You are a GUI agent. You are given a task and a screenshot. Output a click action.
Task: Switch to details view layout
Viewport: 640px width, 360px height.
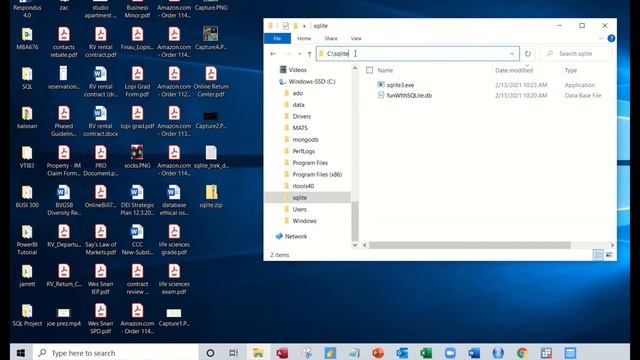pos(598,255)
